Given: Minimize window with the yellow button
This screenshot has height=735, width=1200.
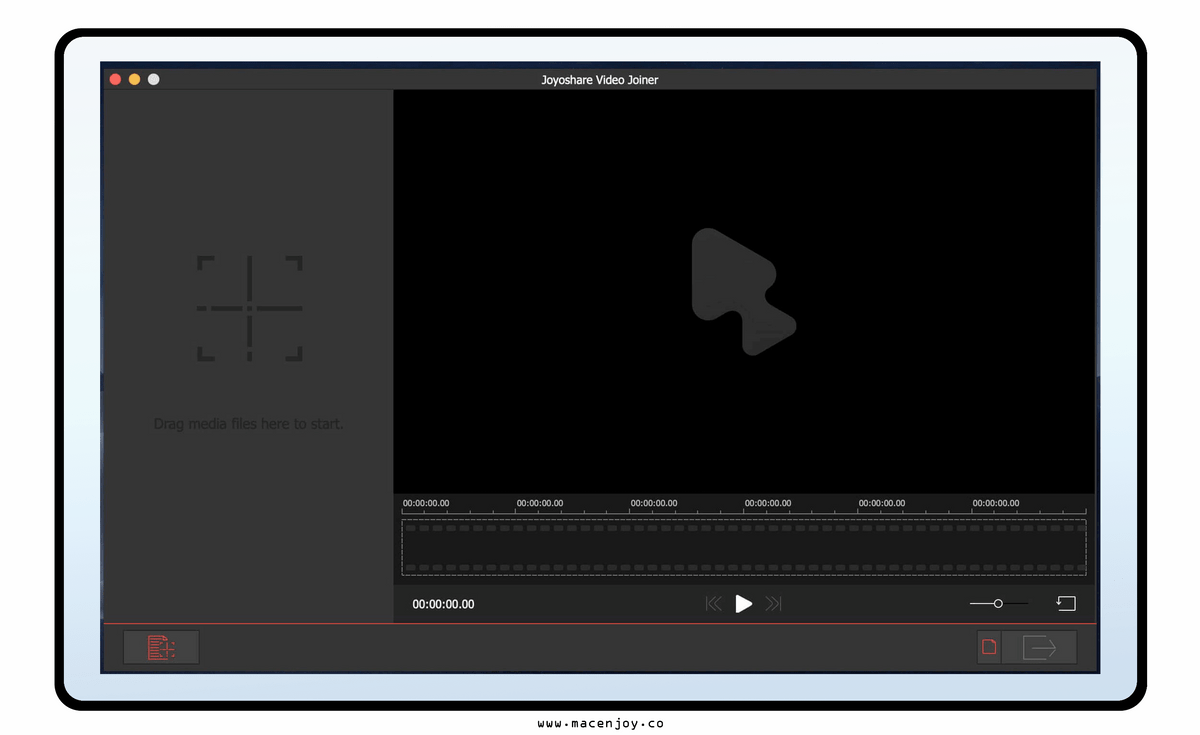Looking at the screenshot, I should pyautogui.click(x=134, y=79).
